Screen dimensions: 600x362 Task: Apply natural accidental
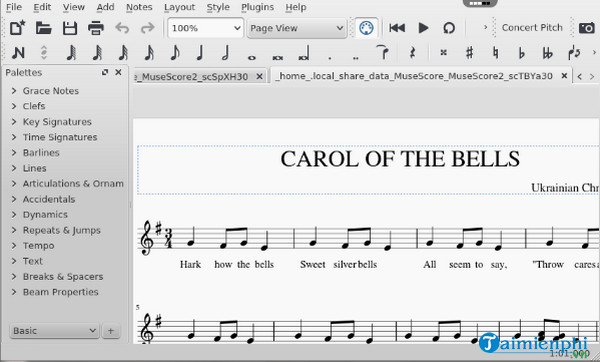tap(496, 53)
